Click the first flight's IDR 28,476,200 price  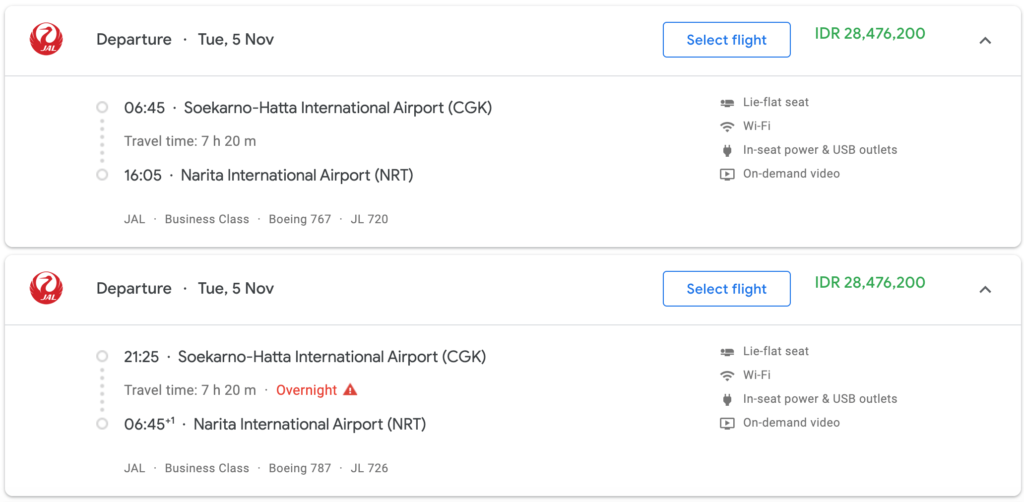(870, 33)
